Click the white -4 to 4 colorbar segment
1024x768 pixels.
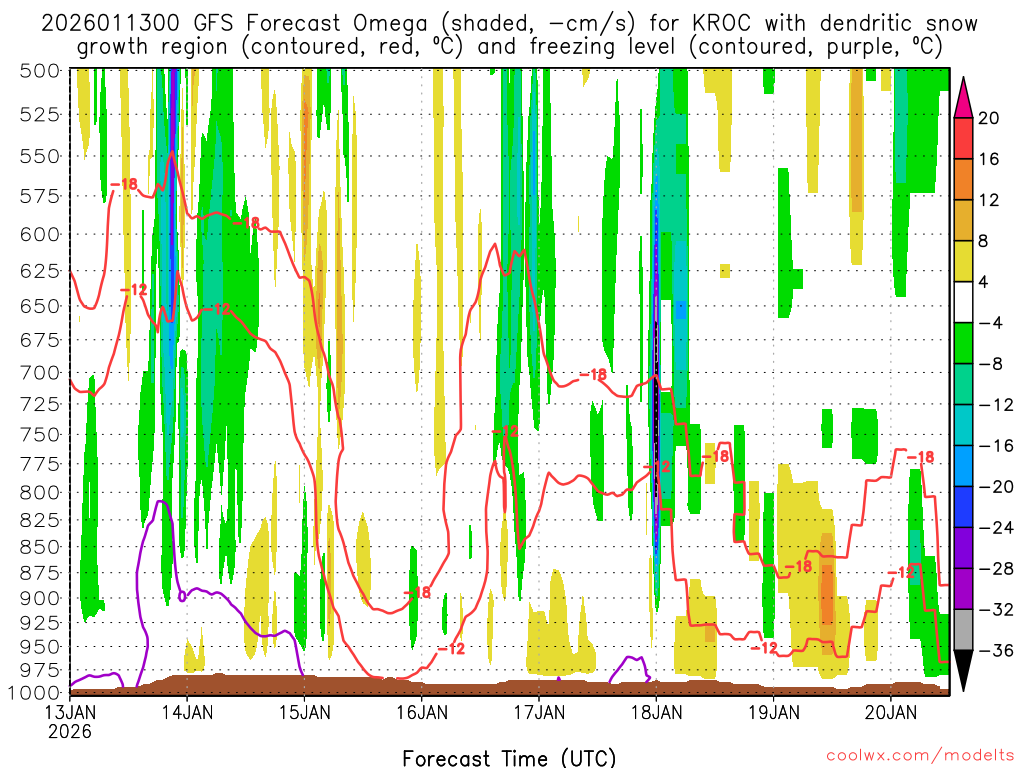tap(963, 302)
